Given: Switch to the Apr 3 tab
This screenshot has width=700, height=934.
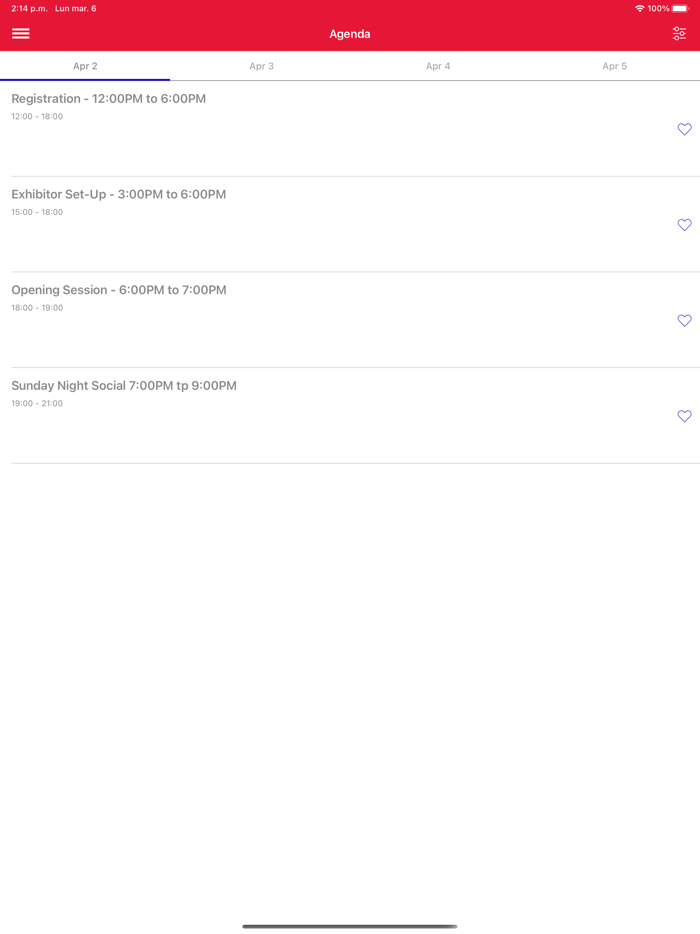Looking at the screenshot, I should (x=262, y=66).
